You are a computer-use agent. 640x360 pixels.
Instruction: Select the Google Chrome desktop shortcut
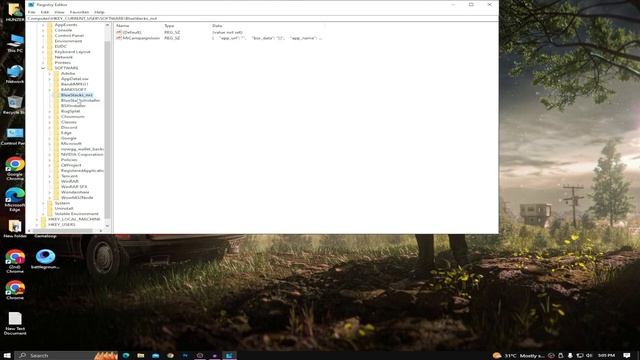click(x=15, y=169)
